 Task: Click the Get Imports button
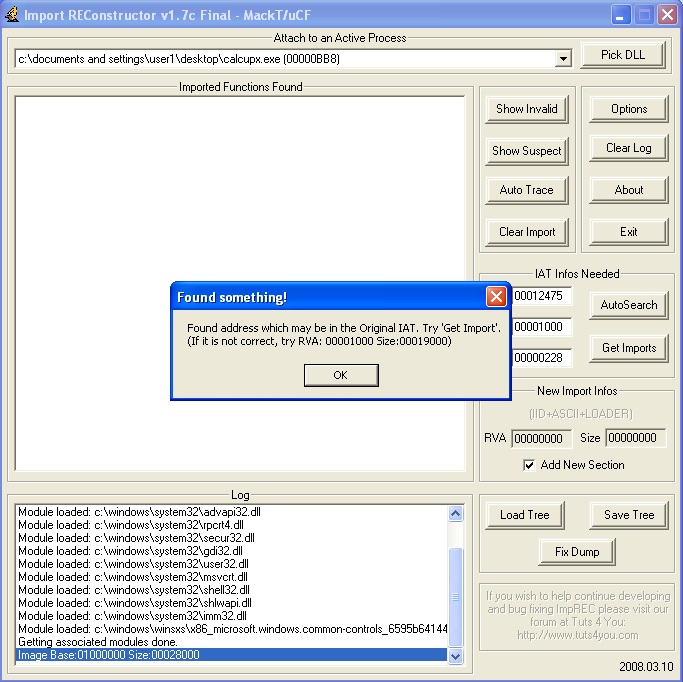[x=628, y=348]
